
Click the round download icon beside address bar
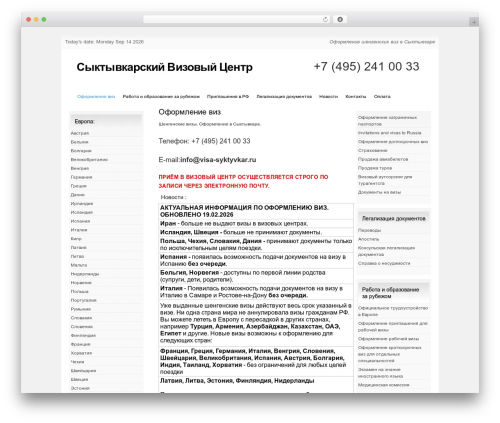(340, 20)
